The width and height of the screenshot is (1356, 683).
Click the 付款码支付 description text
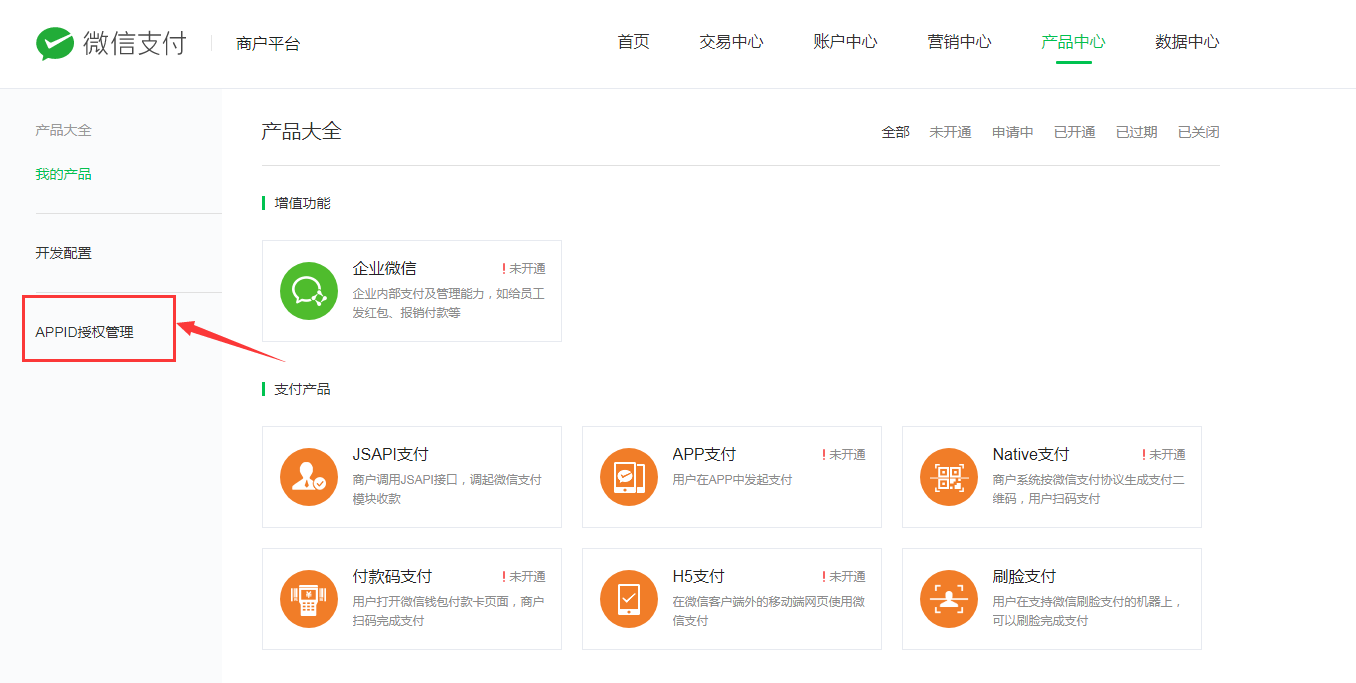[x=449, y=611]
